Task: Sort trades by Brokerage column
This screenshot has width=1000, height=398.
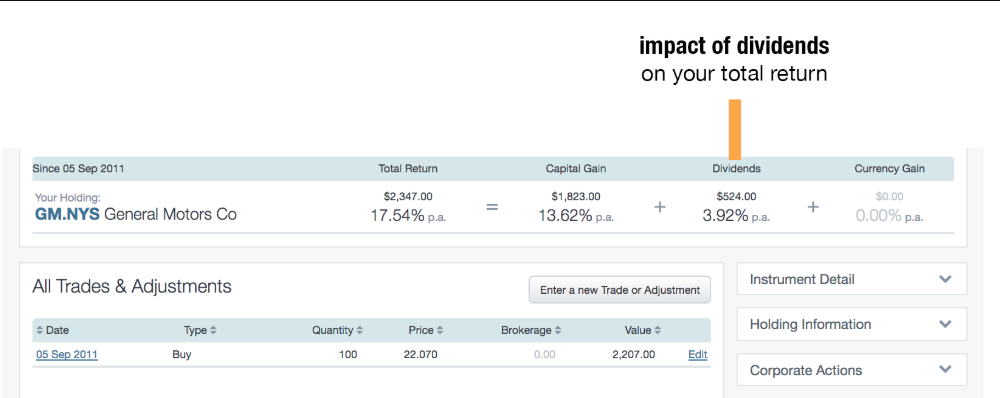Action: (x=531, y=330)
